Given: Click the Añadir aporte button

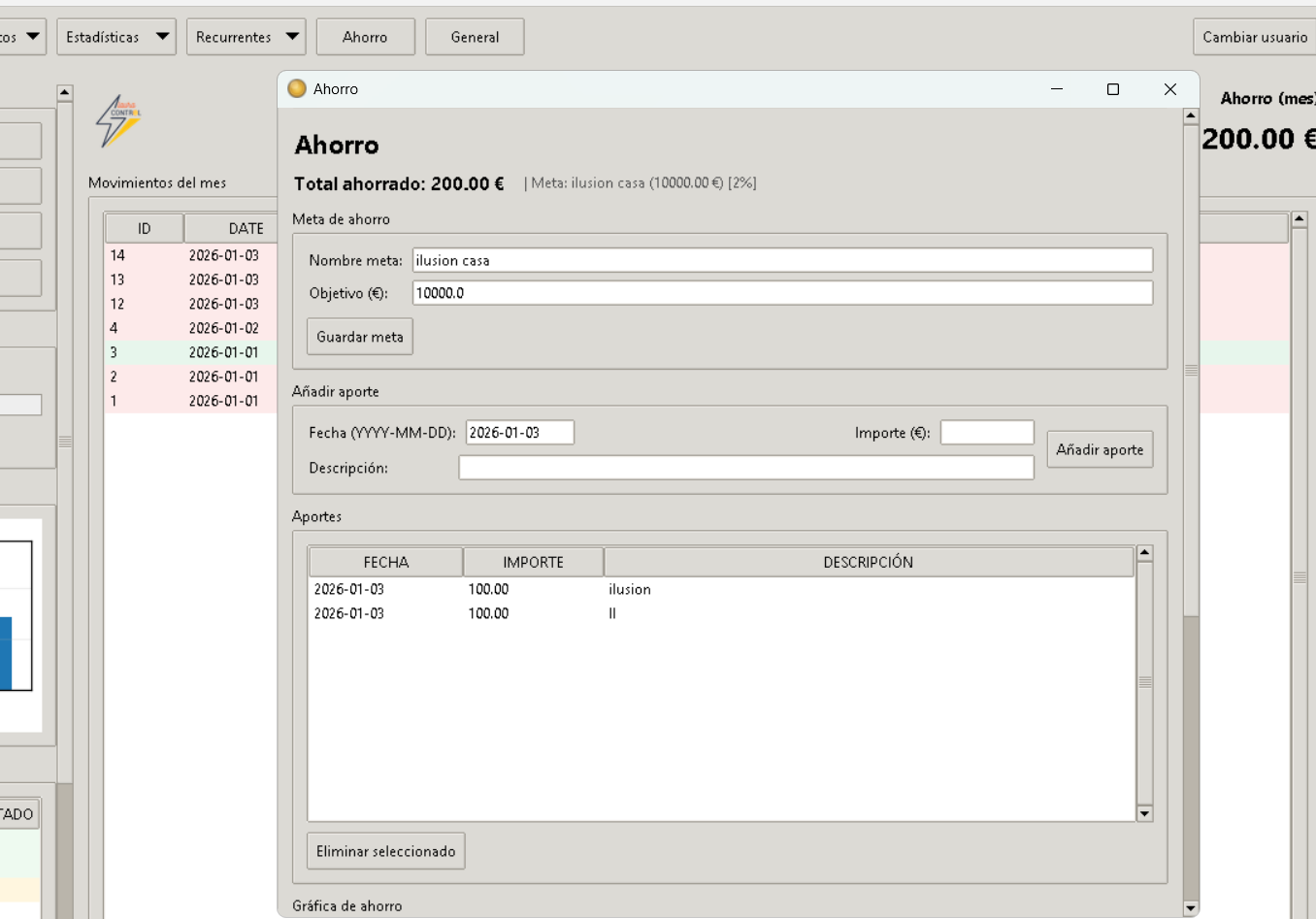Looking at the screenshot, I should [x=1100, y=449].
